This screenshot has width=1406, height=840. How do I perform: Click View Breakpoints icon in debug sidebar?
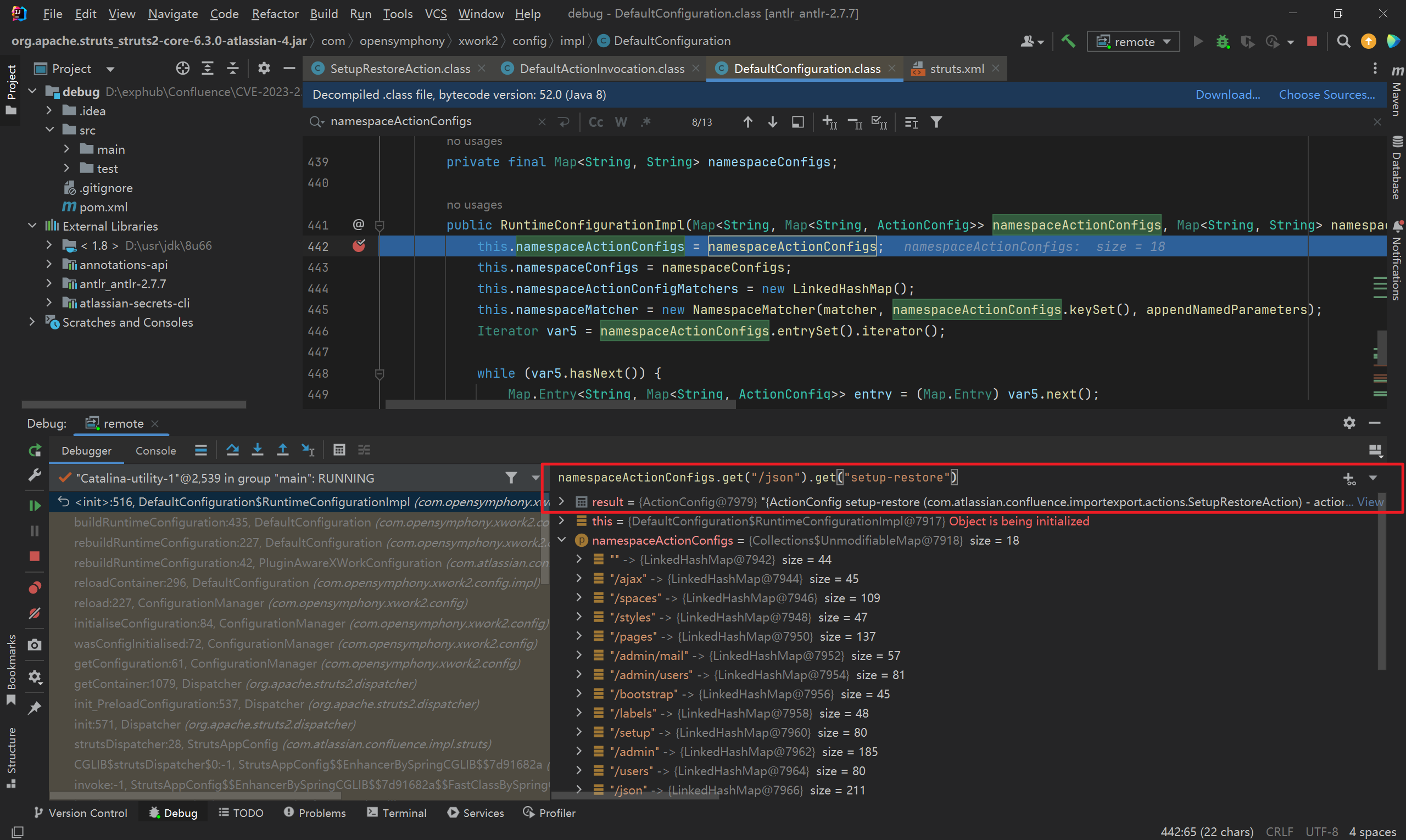pyautogui.click(x=35, y=588)
